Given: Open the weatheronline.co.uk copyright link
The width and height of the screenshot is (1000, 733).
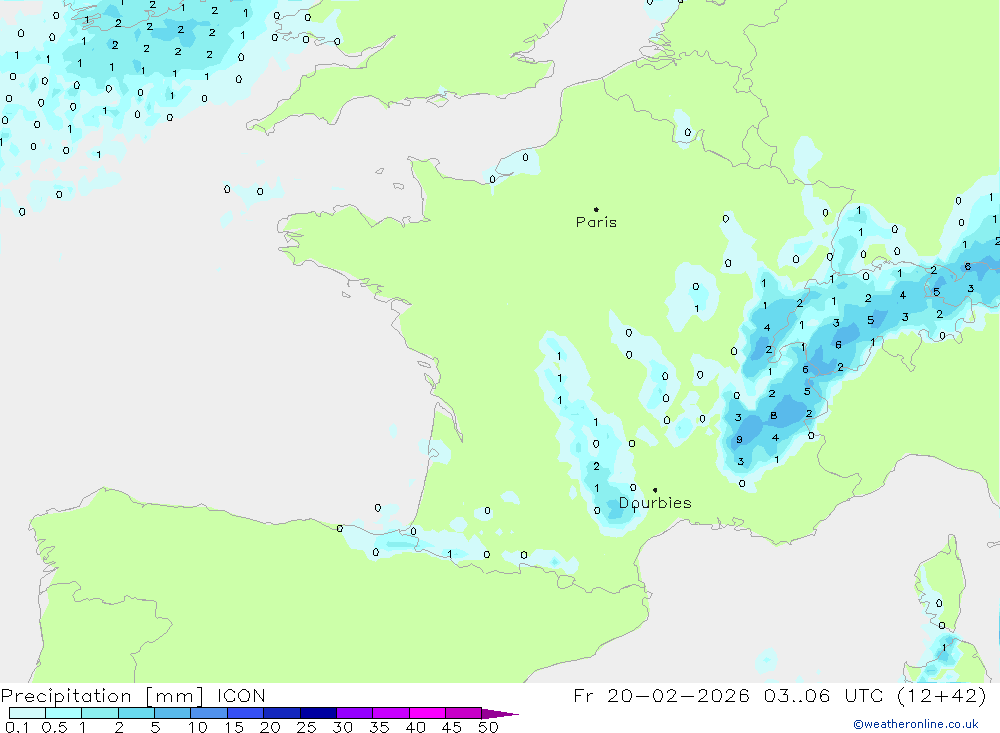Looking at the screenshot, I should pos(915,724).
